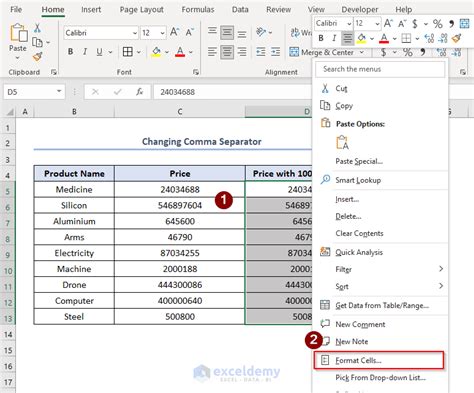Apply the ribbon red Font Color
The height and width of the screenshot is (393, 474).
point(180,52)
